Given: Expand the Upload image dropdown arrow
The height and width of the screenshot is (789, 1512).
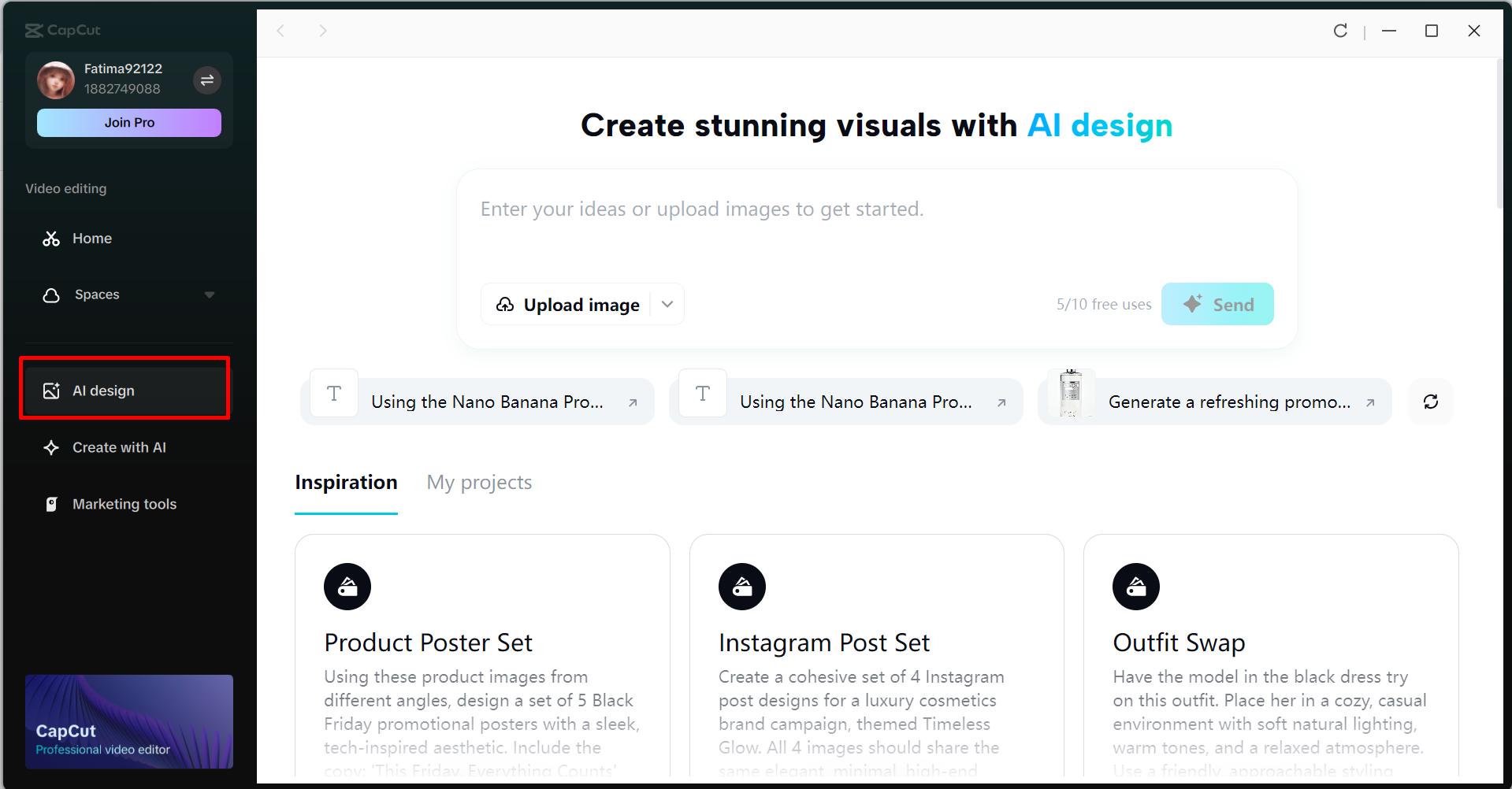Looking at the screenshot, I should tap(667, 303).
